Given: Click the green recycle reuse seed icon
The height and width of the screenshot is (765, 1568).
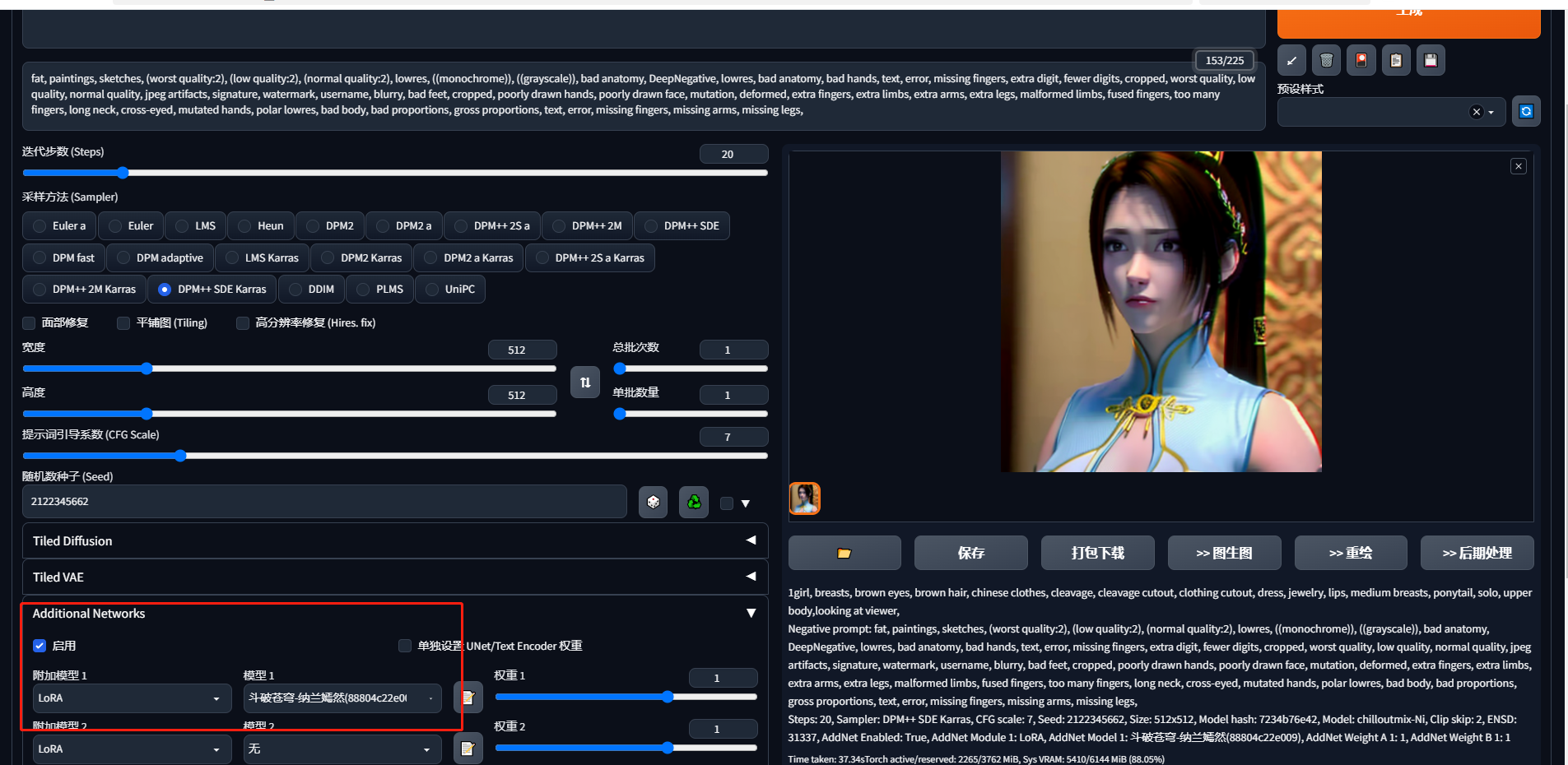Looking at the screenshot, I should [694, 502].
